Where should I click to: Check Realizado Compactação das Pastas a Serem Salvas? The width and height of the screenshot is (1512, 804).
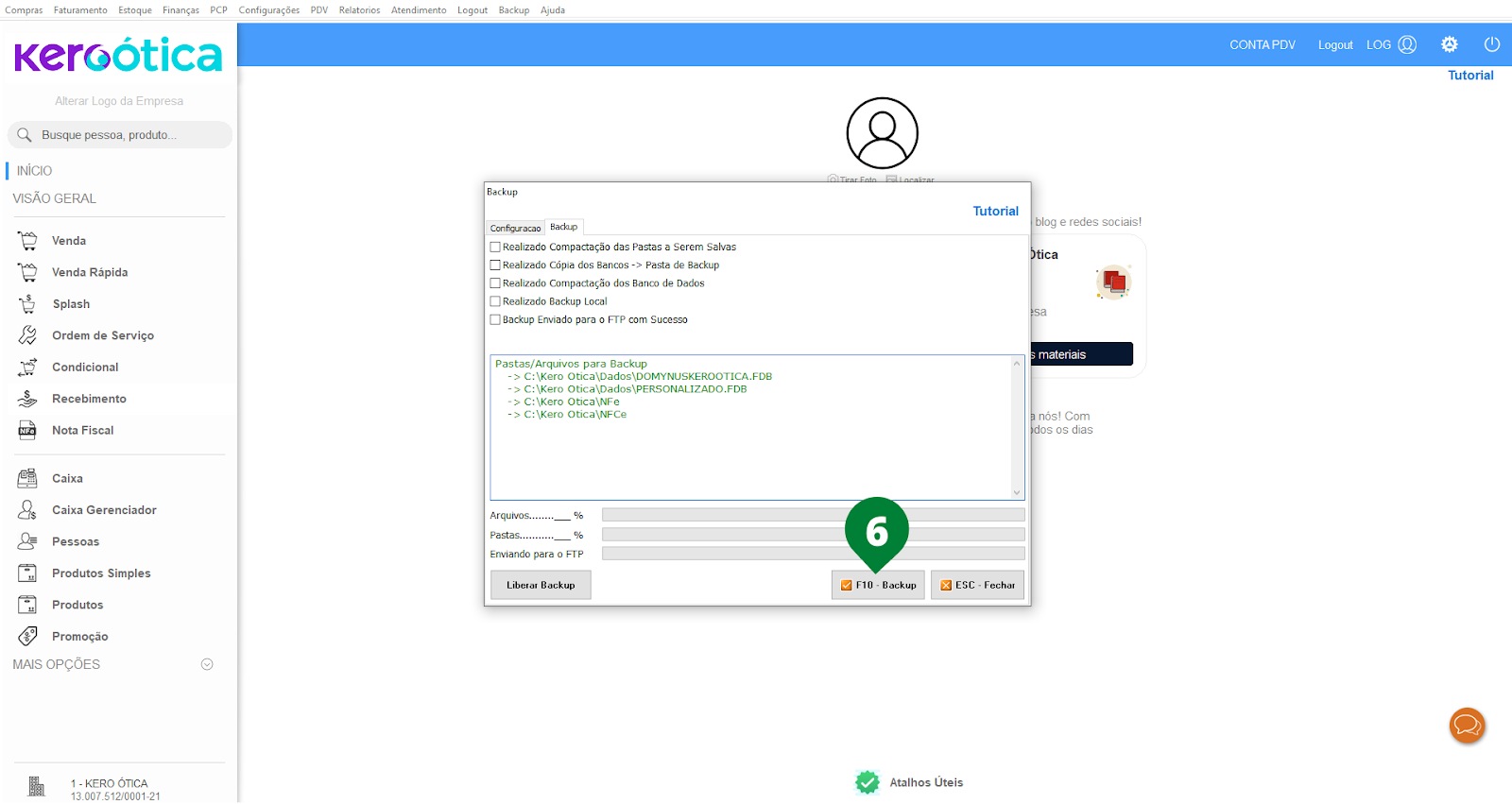pos(495,248)
